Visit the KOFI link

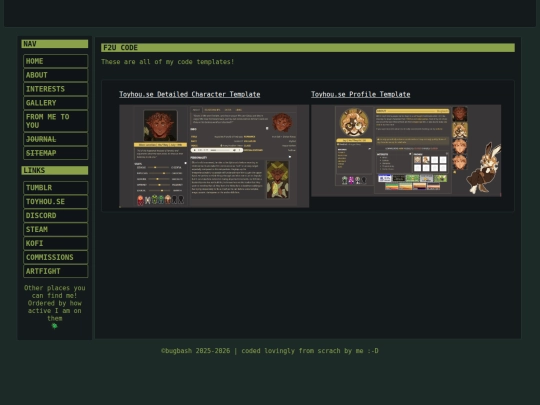[x=55, y=243]
